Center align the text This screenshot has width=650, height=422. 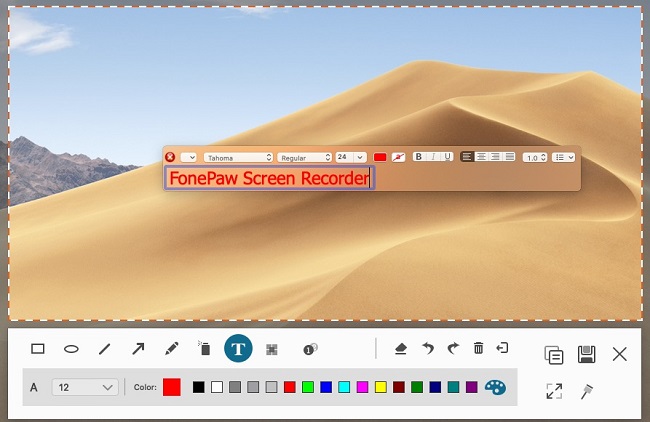click(x=481, y=157)
